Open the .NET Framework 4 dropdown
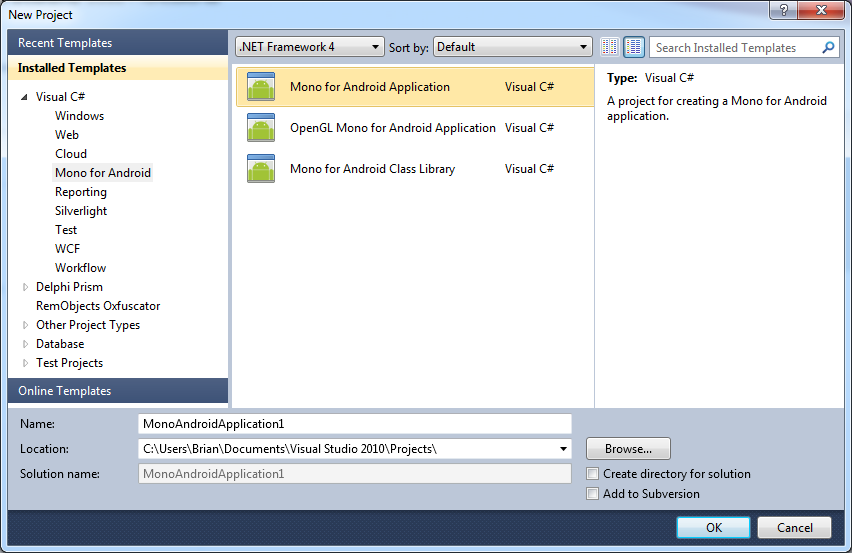 tap(310, 47)
